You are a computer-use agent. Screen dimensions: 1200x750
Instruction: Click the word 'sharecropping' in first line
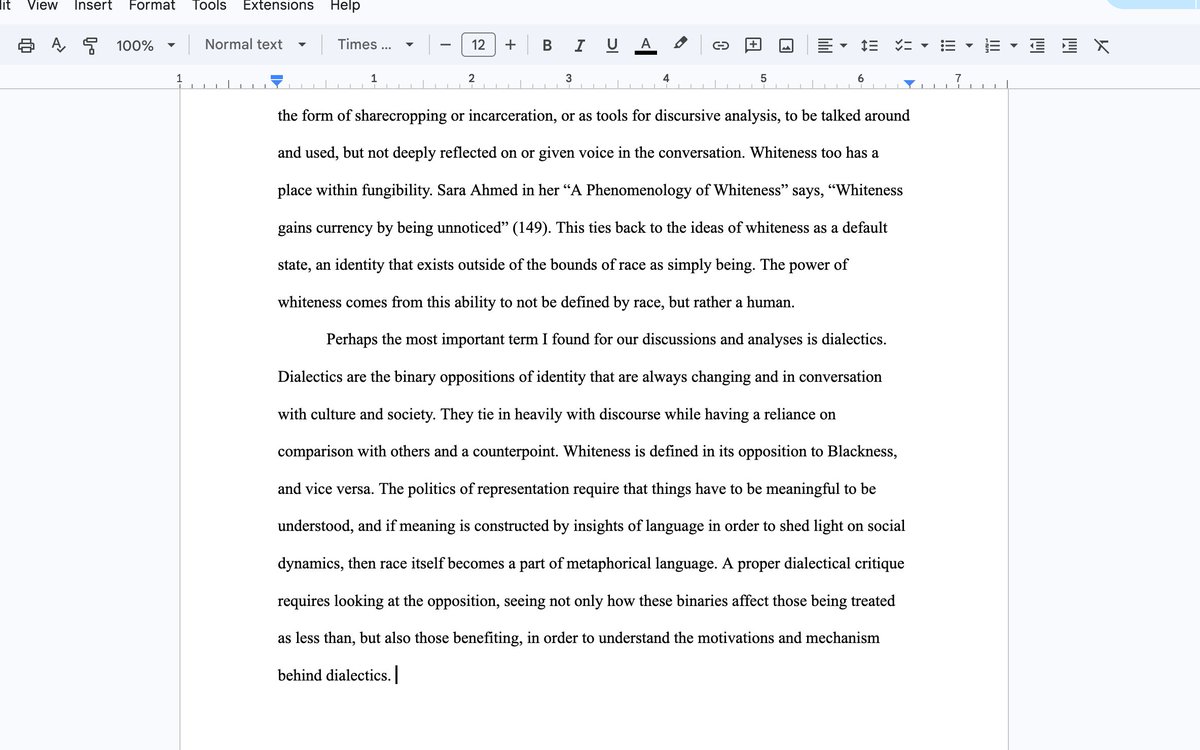[400, 116]
